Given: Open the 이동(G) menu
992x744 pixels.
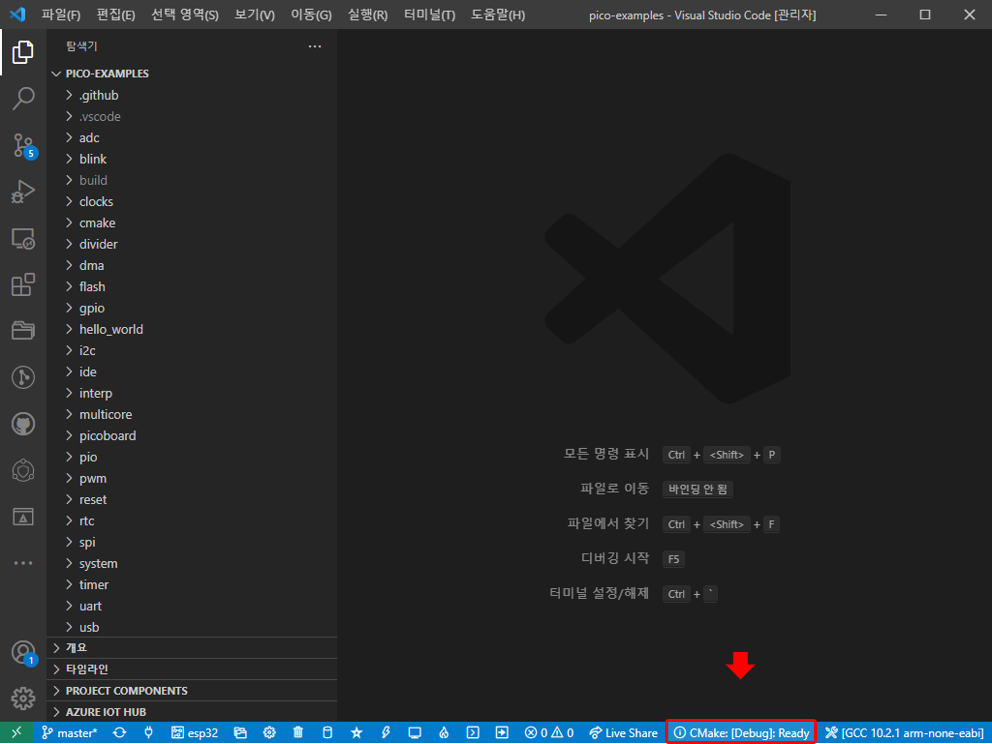Looking at the screenshot, I should click(311, 15).
